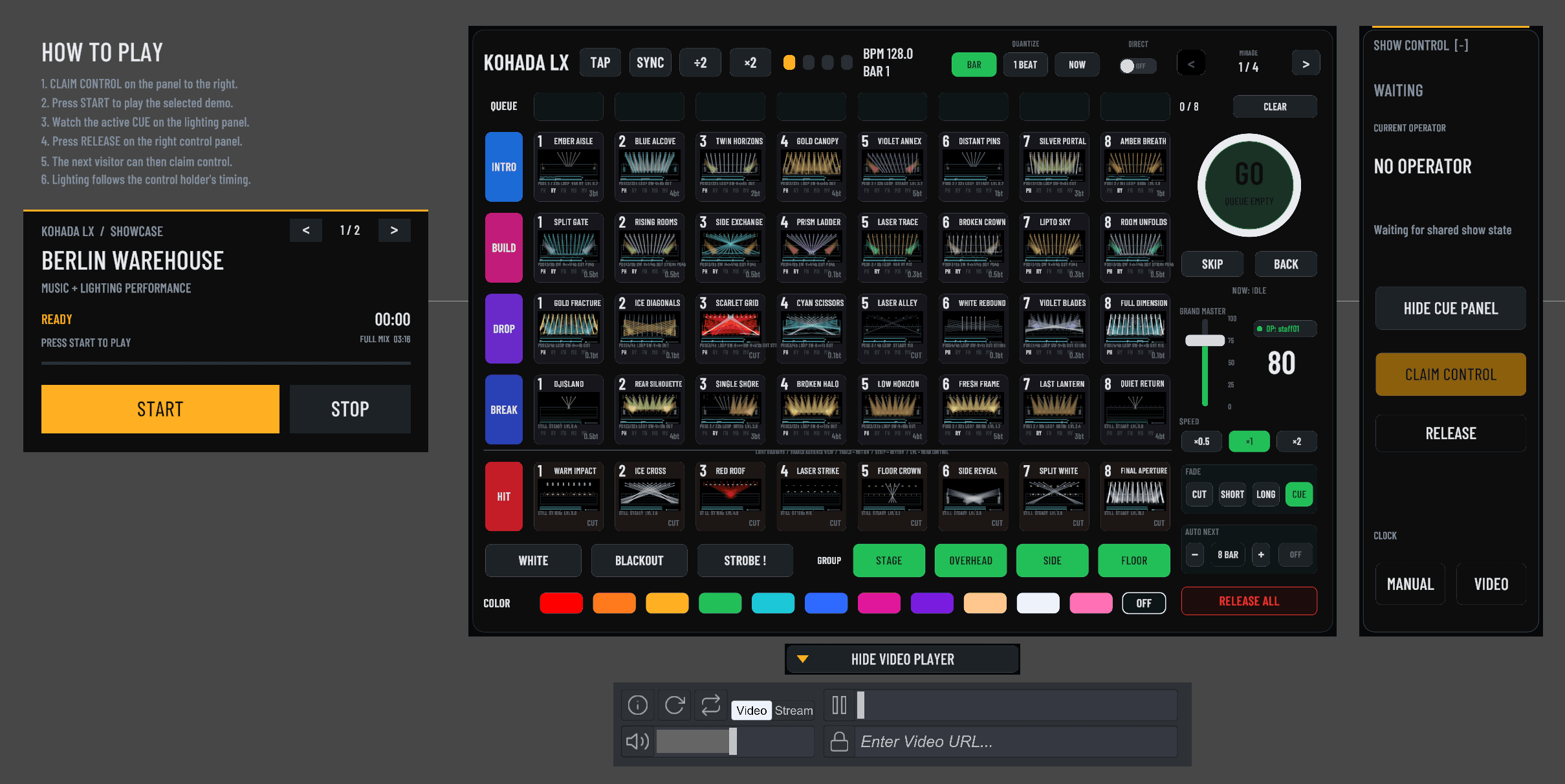Set quantize to BAR
Viewport: 1565px width, 784px height.
(974, 65)
